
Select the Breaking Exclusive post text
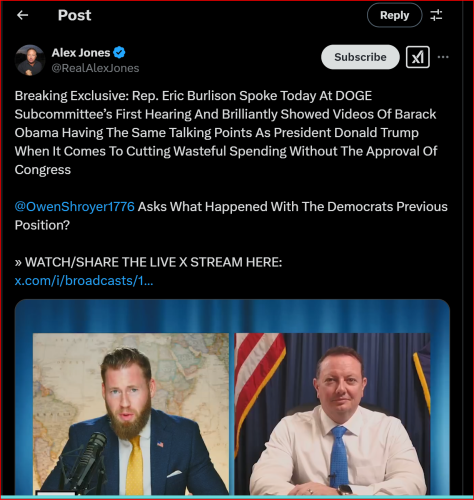(226, 133)
